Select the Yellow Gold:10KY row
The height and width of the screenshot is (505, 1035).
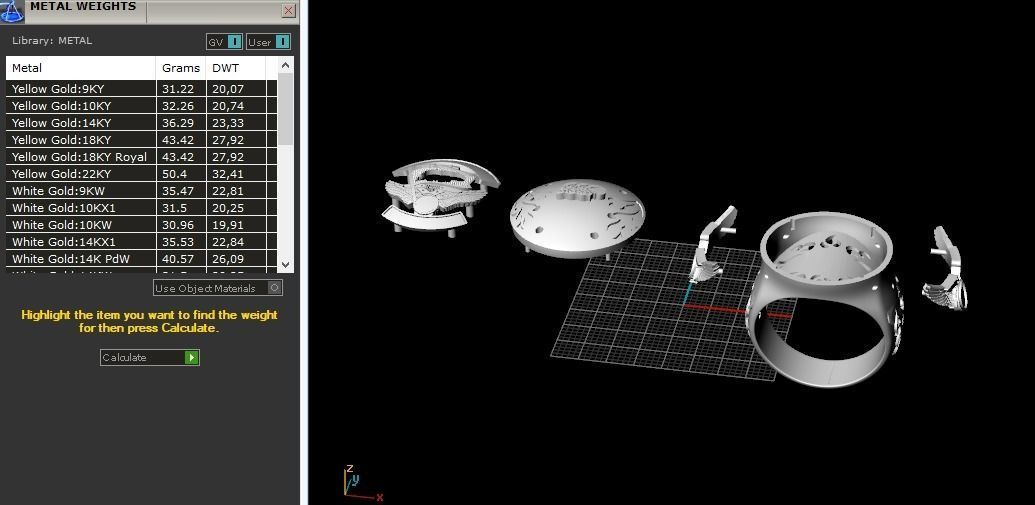tap(141, 106)
